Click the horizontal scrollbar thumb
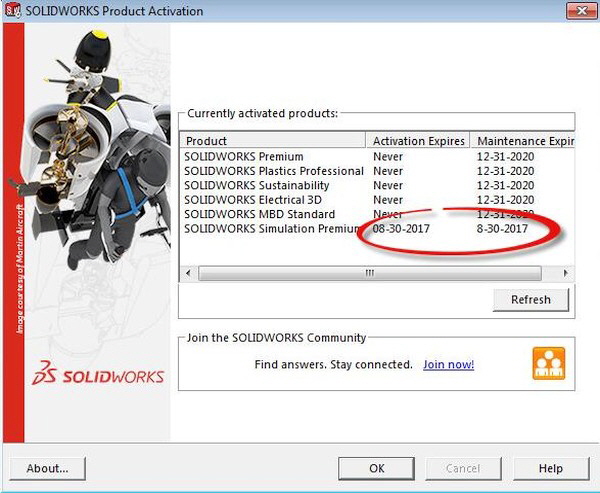The image size is (600, 493). [x=370, y=273]
